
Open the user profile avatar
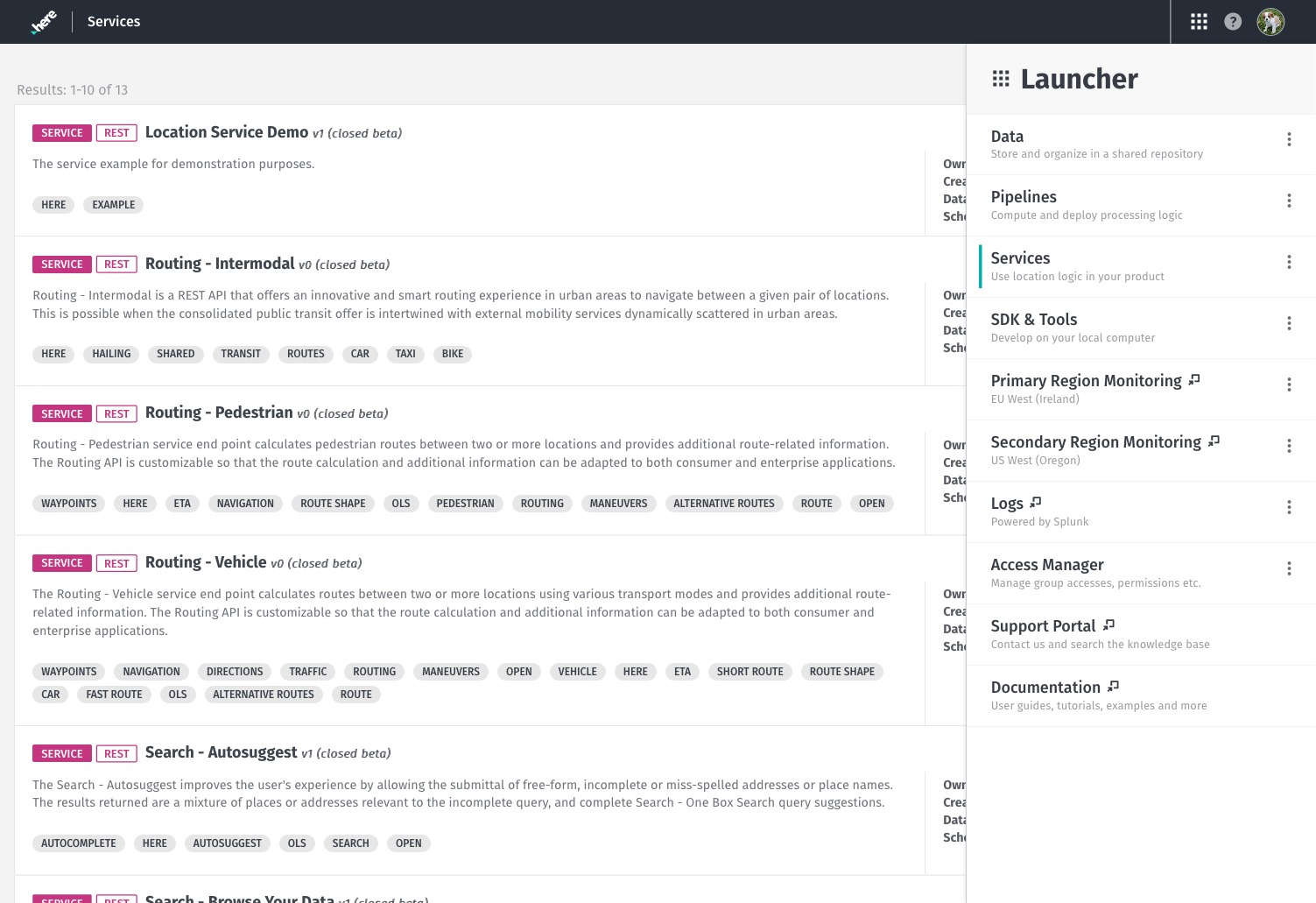click(1270, 22)
